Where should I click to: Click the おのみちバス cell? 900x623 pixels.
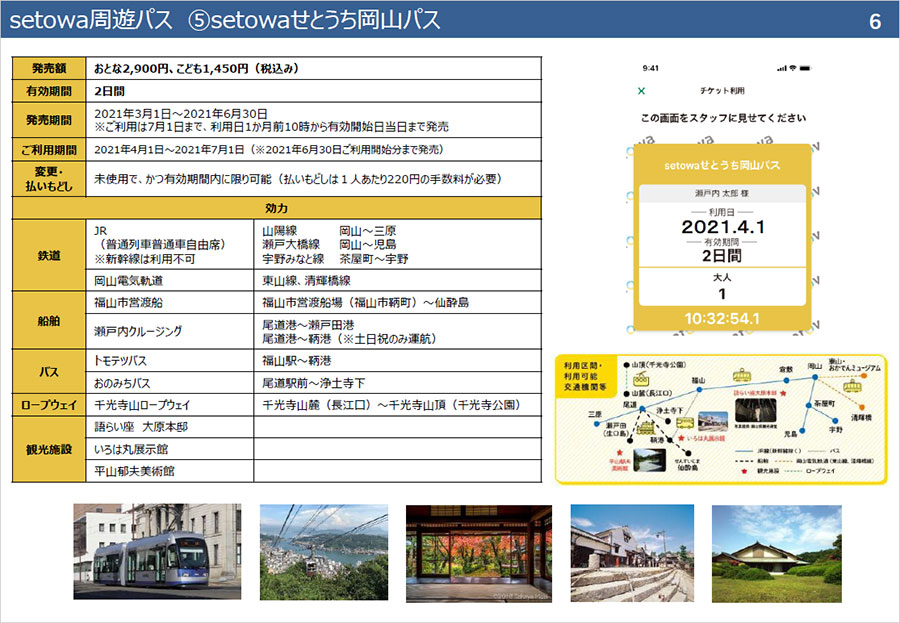tap(169, 382)
